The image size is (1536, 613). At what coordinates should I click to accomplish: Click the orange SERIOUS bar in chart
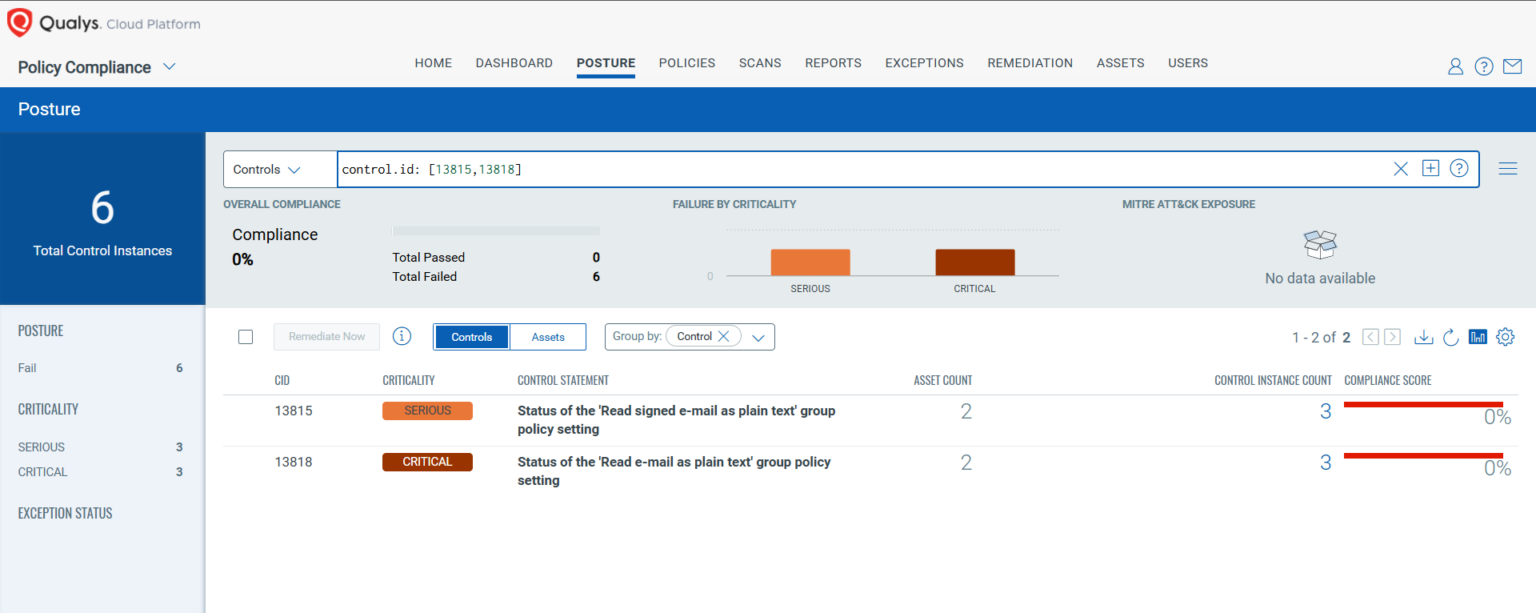pyautogui.click(x=810, y=262)
